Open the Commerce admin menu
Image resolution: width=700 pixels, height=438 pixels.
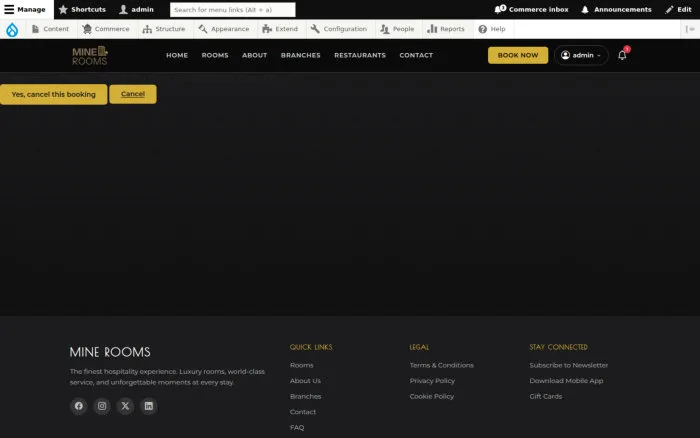(106, 29)
